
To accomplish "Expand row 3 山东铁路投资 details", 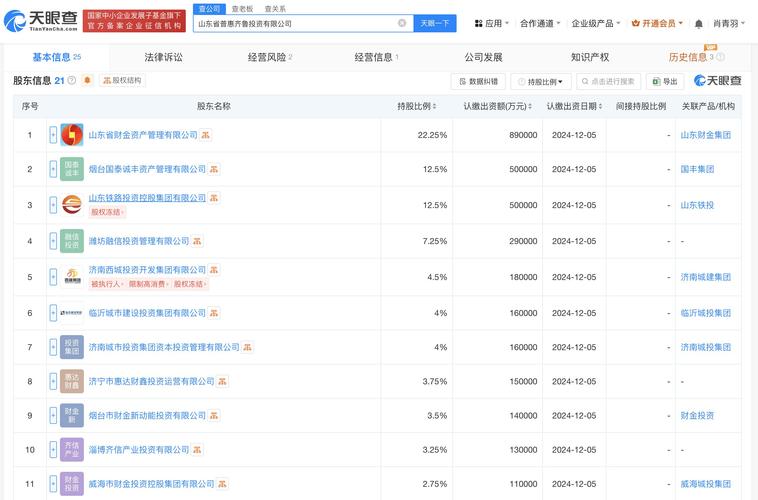I will (x=53, y=205).
